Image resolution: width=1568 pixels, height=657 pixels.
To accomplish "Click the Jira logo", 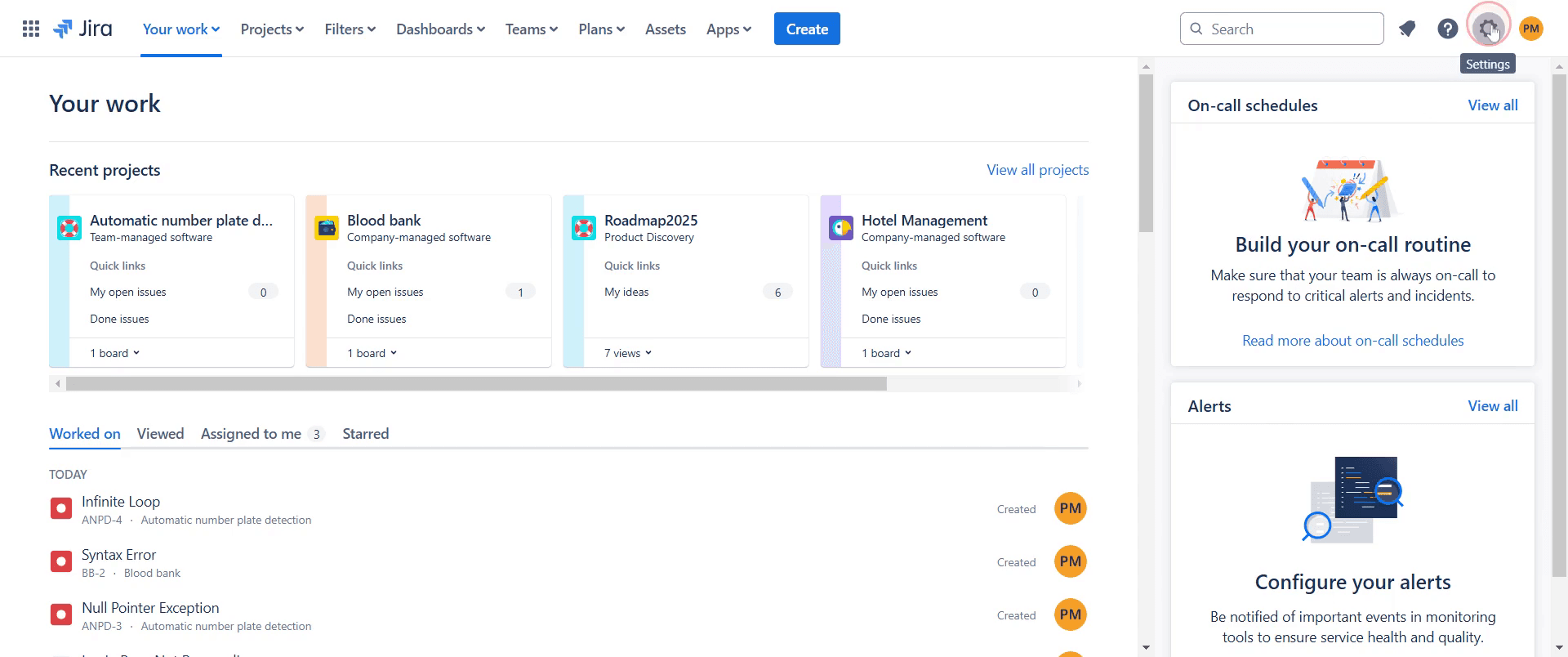I will point(82,29).
